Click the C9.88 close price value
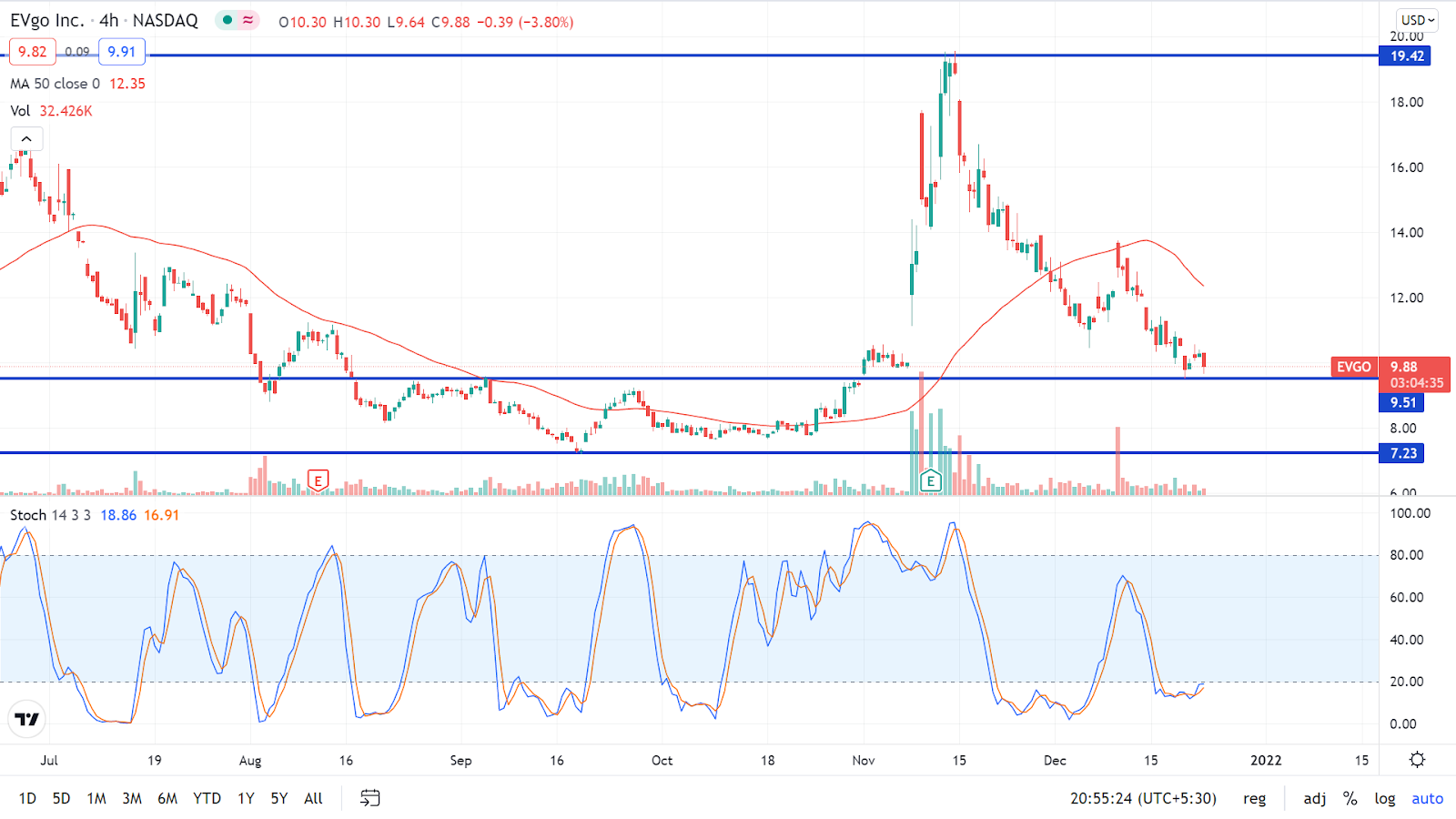1456x819 pixels. point(450,22)
